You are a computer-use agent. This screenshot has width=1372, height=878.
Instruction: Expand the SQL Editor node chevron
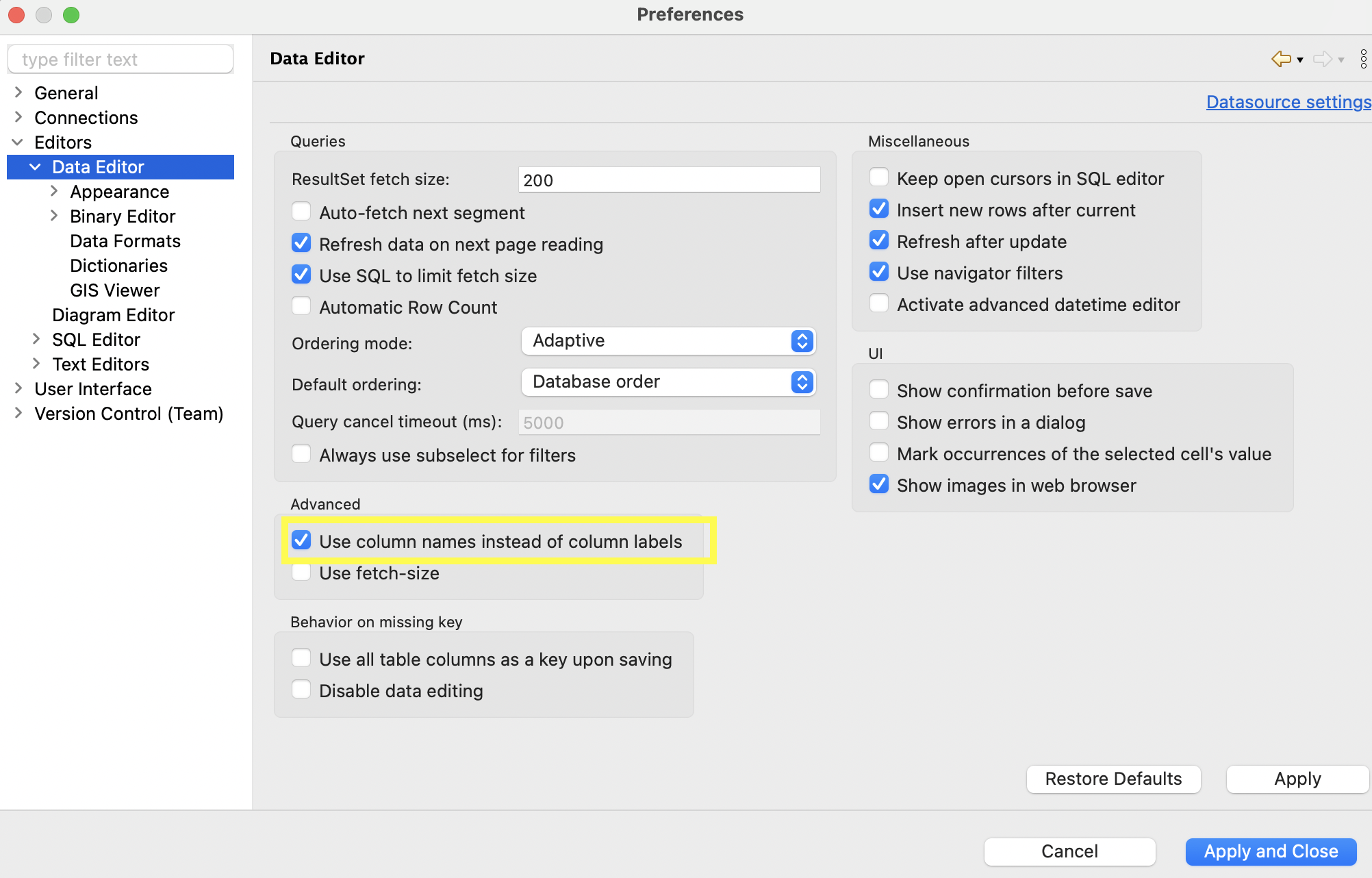click(36, 339)
